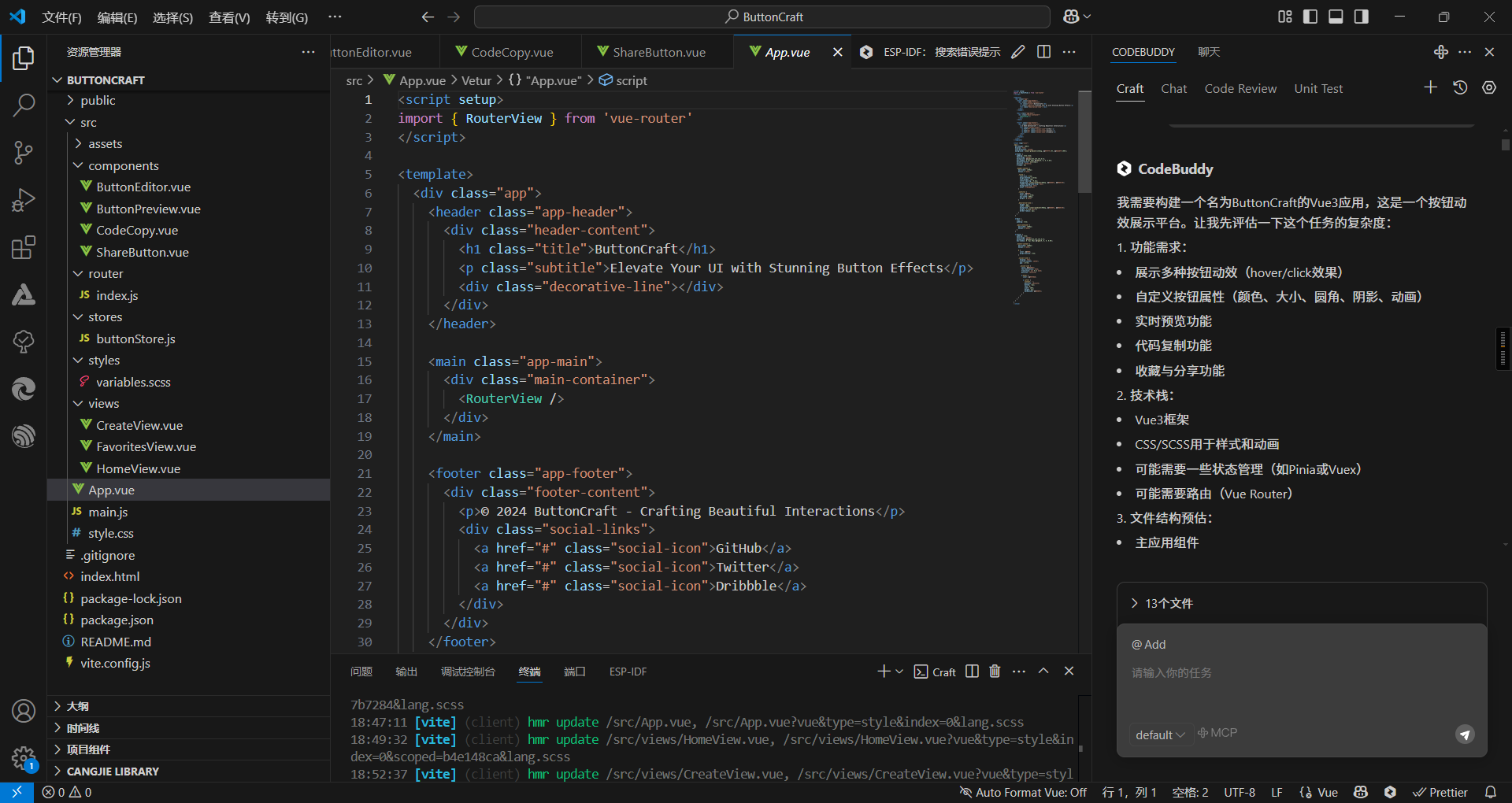This screenshot has height=803, width=1512.
Task: Open the Accounts menu icon
Action: coord(24,711)
